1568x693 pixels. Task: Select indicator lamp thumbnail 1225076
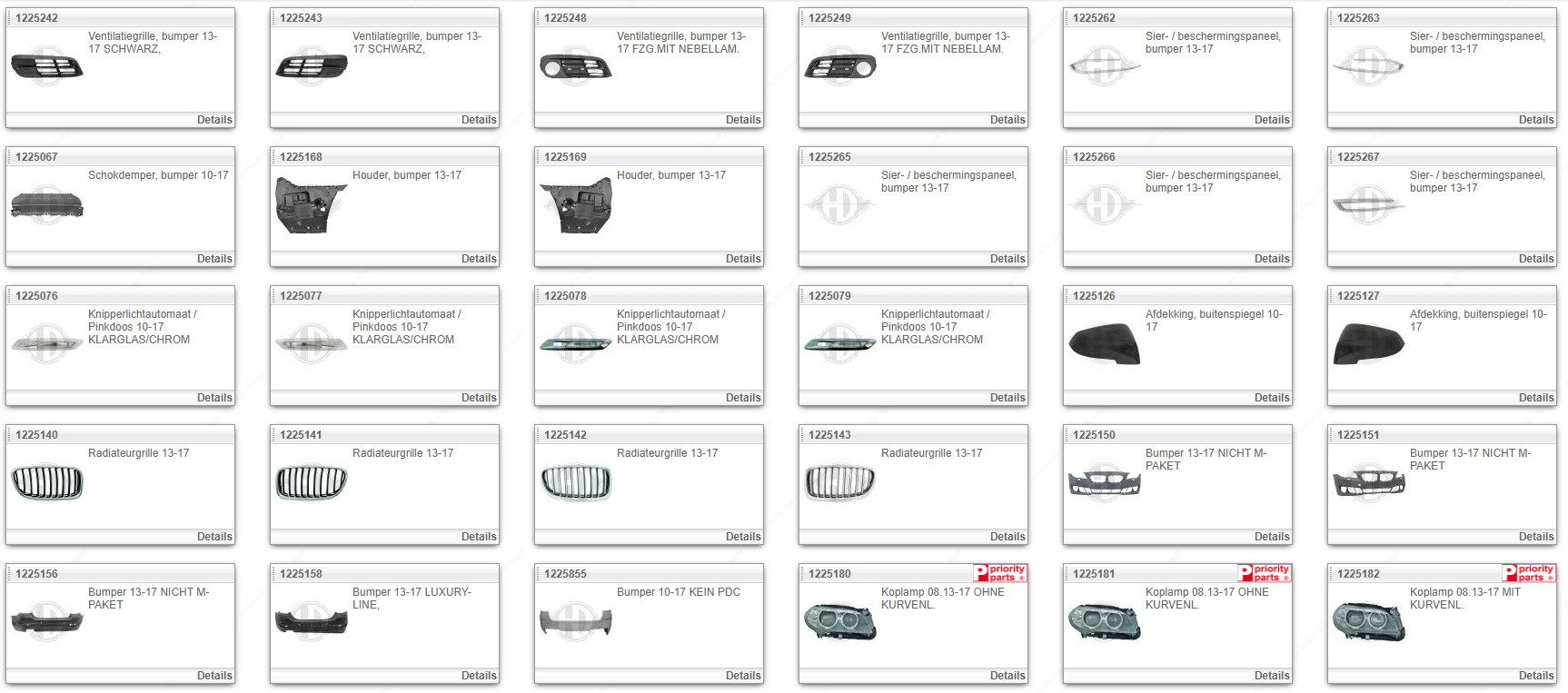coord(47,344)
